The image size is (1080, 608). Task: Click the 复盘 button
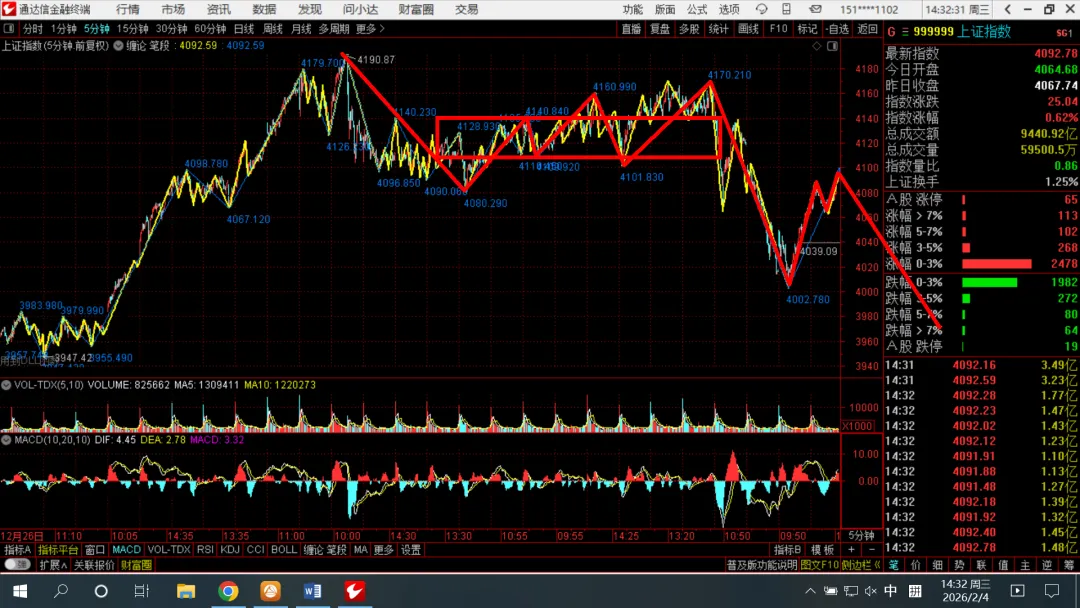[x=660, y=29]
